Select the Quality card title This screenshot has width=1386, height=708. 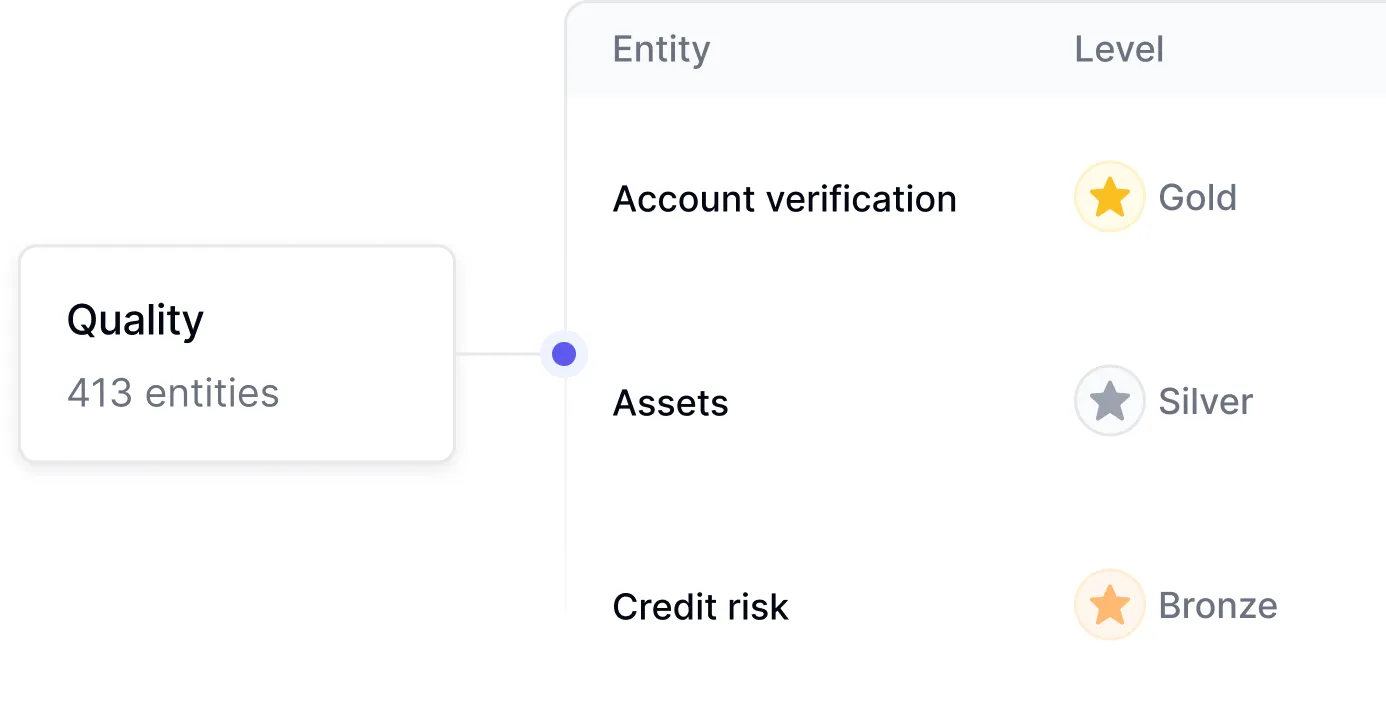click(x=135, y=320)
